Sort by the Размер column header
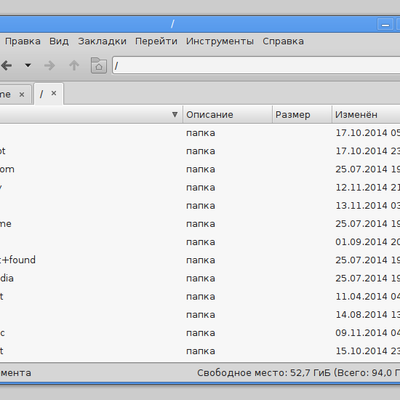The image size is (400, 400). point(302,115)
